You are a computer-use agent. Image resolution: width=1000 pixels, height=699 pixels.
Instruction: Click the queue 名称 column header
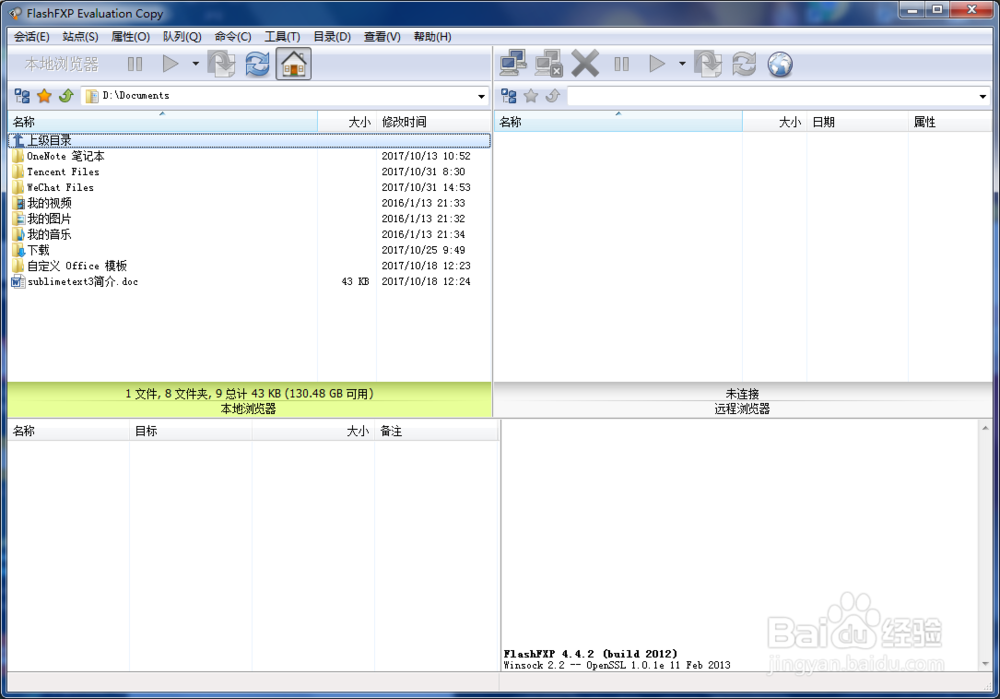point(69,431)
